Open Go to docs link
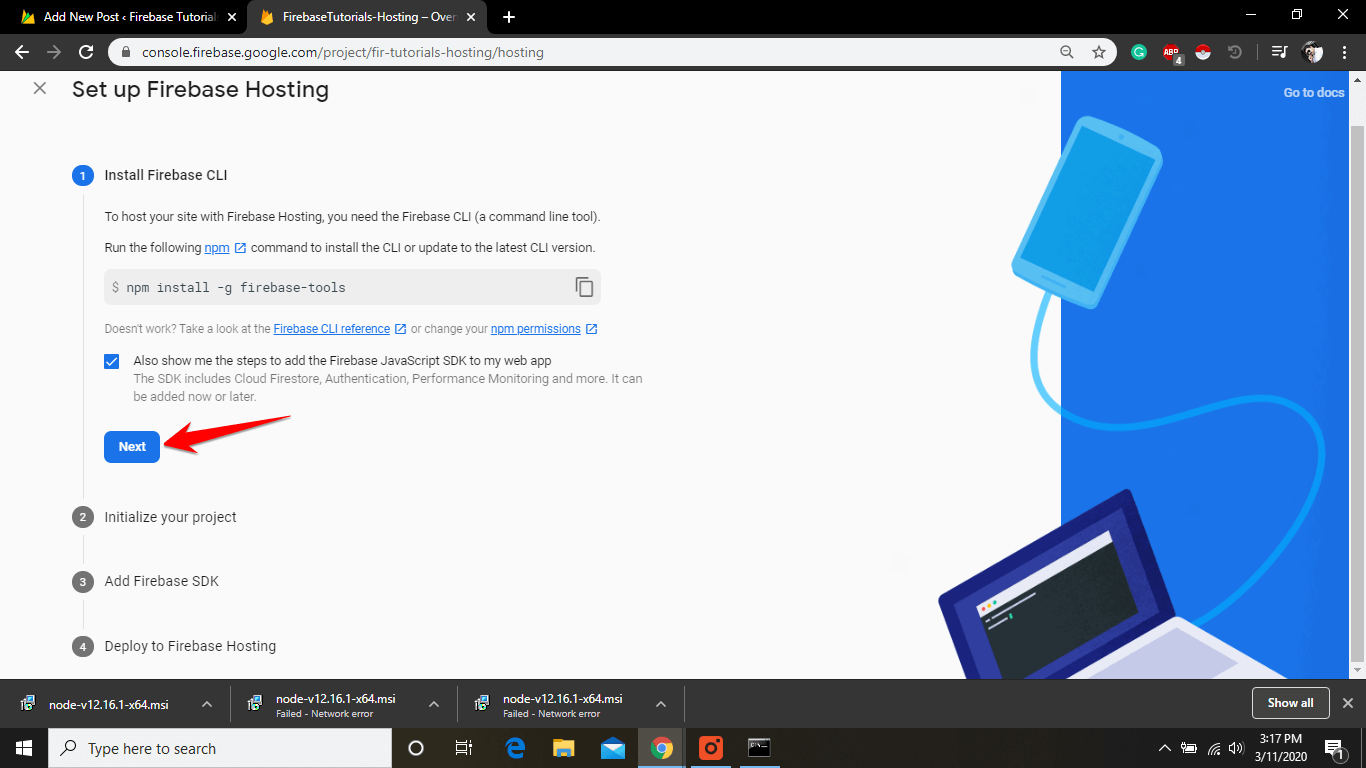The image size is (1366, 768). coord(1314,93)
